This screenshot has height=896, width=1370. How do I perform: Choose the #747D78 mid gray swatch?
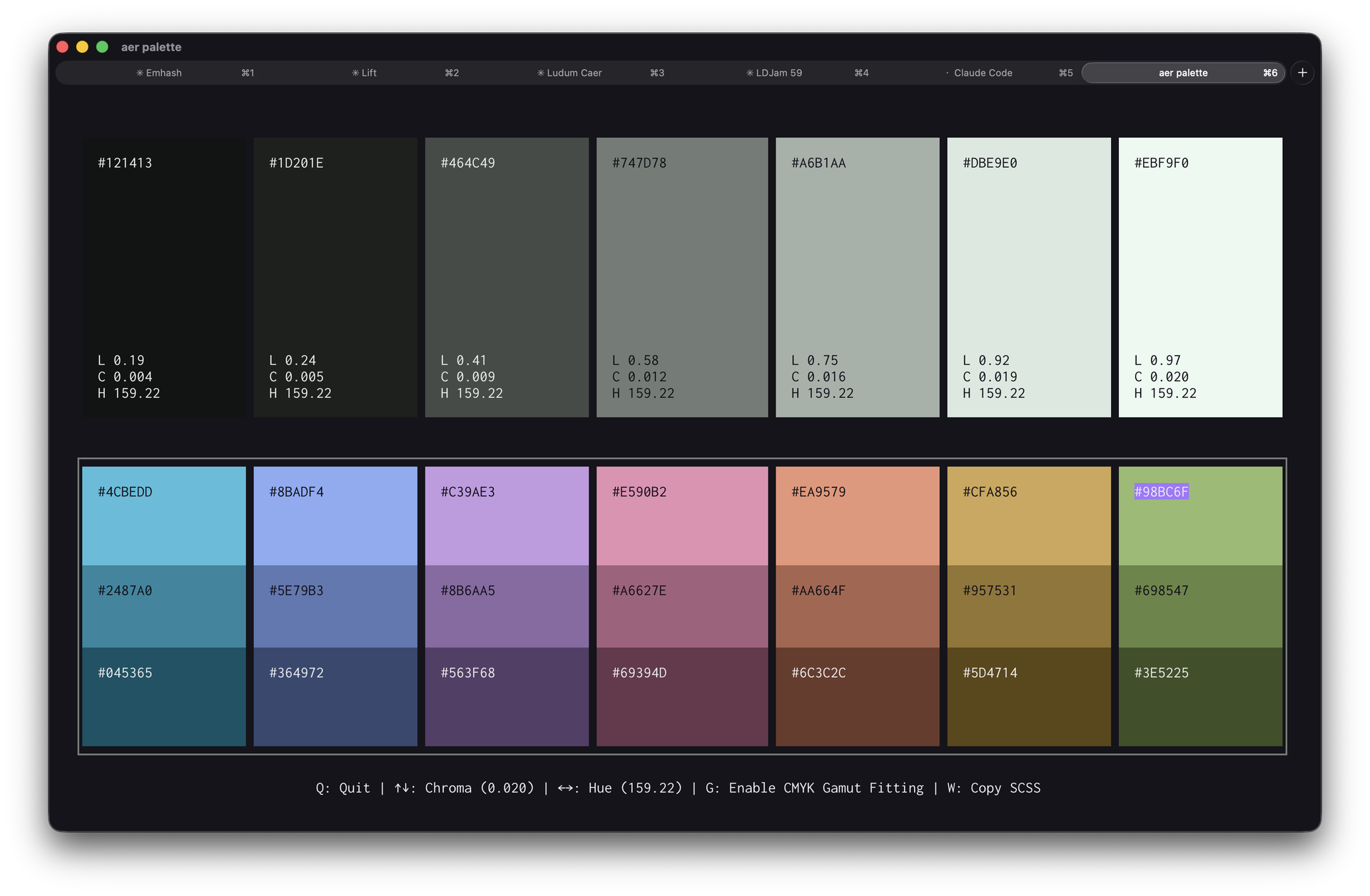pyautogui.click(x=682, y=278)
